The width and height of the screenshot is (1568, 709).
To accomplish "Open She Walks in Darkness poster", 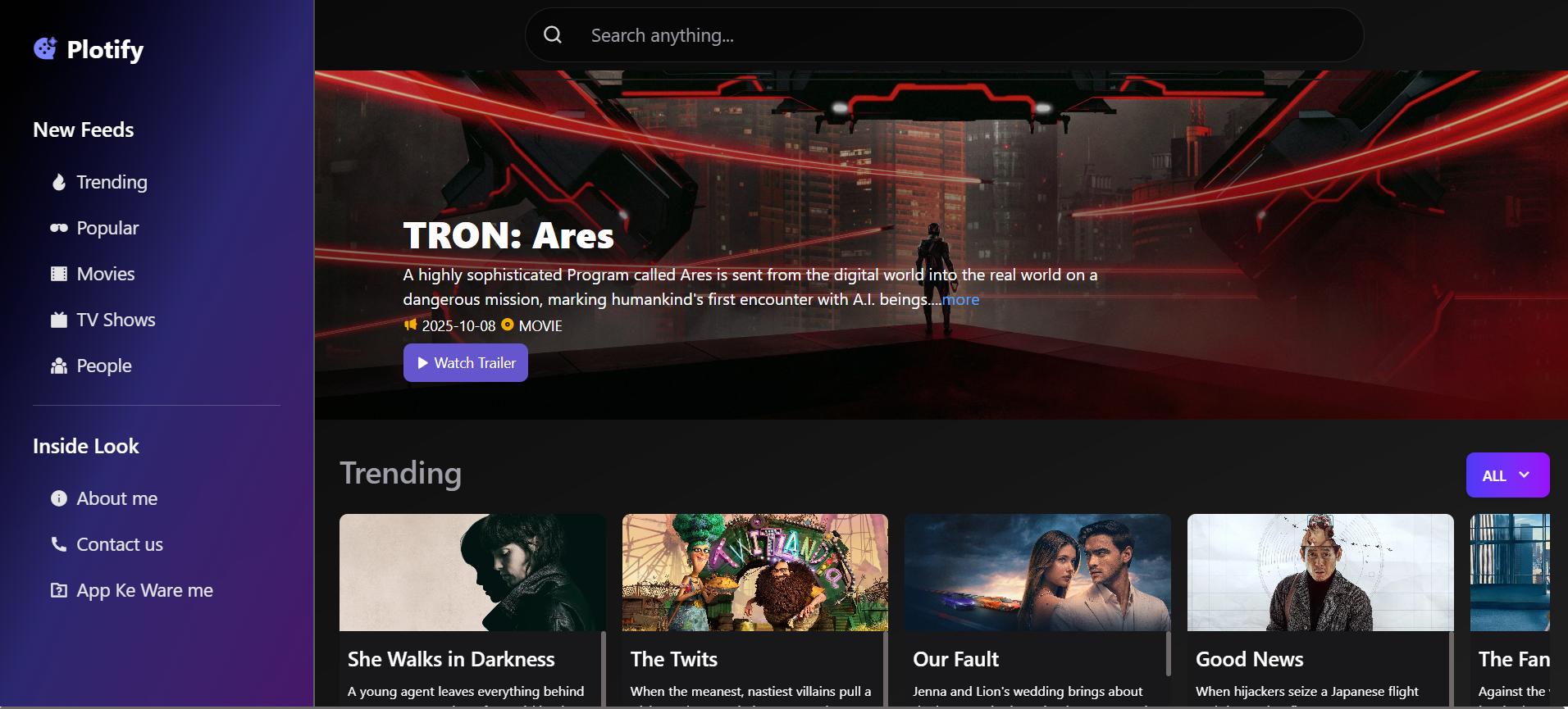I will point(472,572).
